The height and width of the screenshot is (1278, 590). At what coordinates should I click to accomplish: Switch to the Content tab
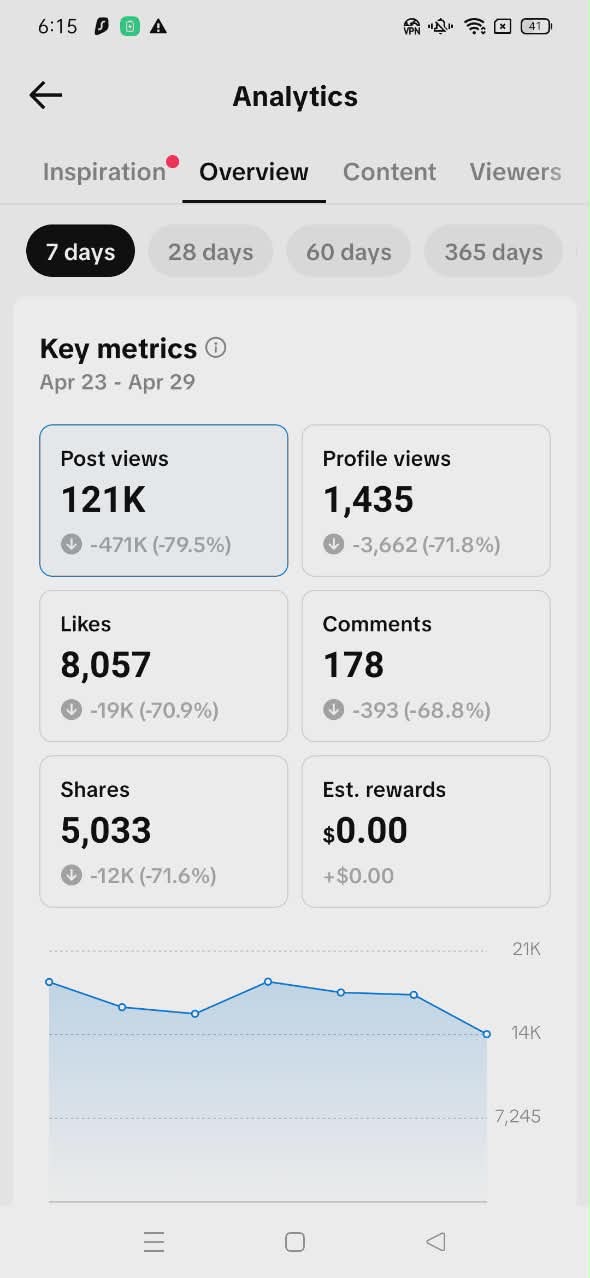[x=389, y=172]
